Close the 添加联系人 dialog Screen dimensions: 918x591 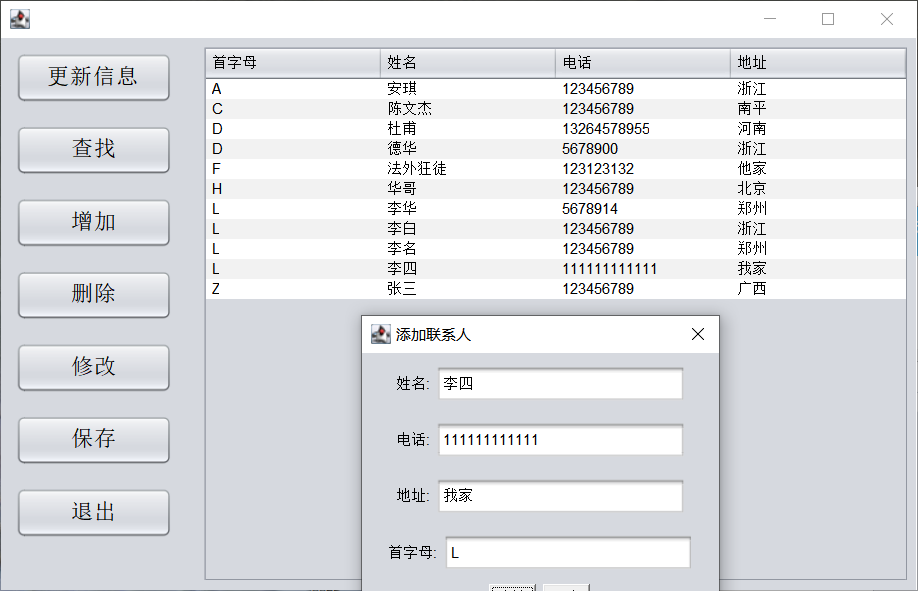point(697,334)
